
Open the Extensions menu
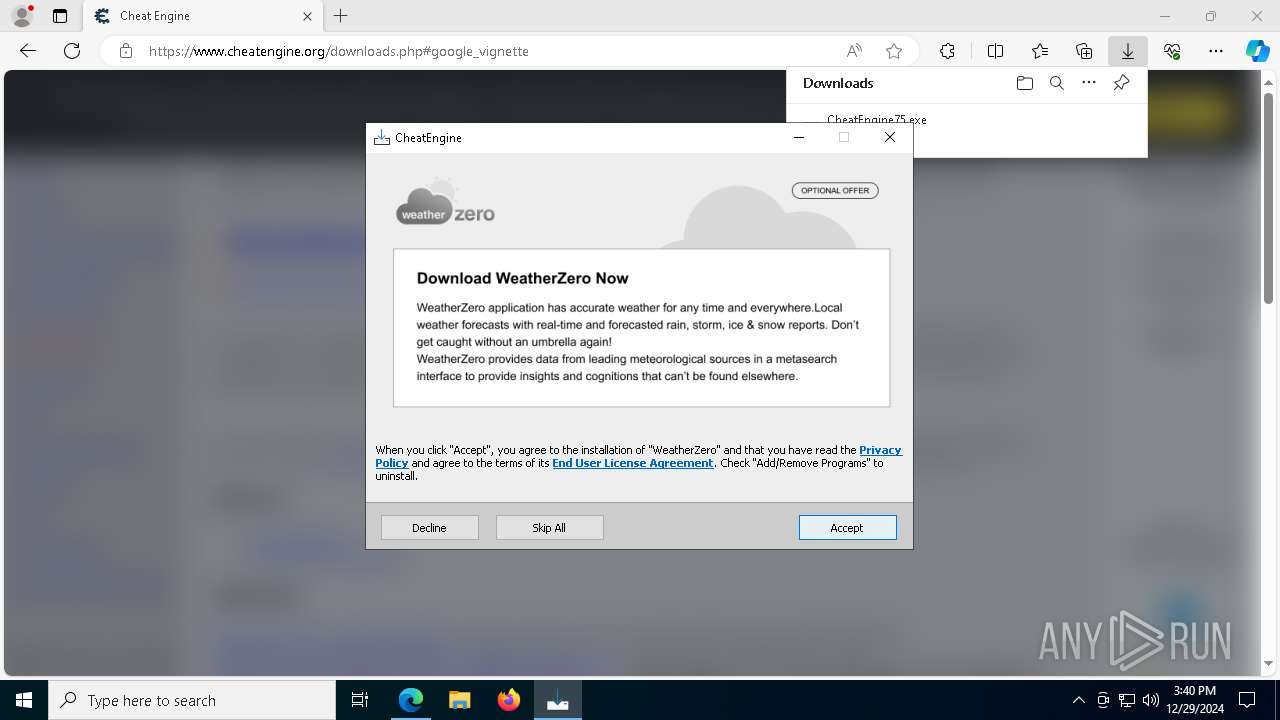947,51
